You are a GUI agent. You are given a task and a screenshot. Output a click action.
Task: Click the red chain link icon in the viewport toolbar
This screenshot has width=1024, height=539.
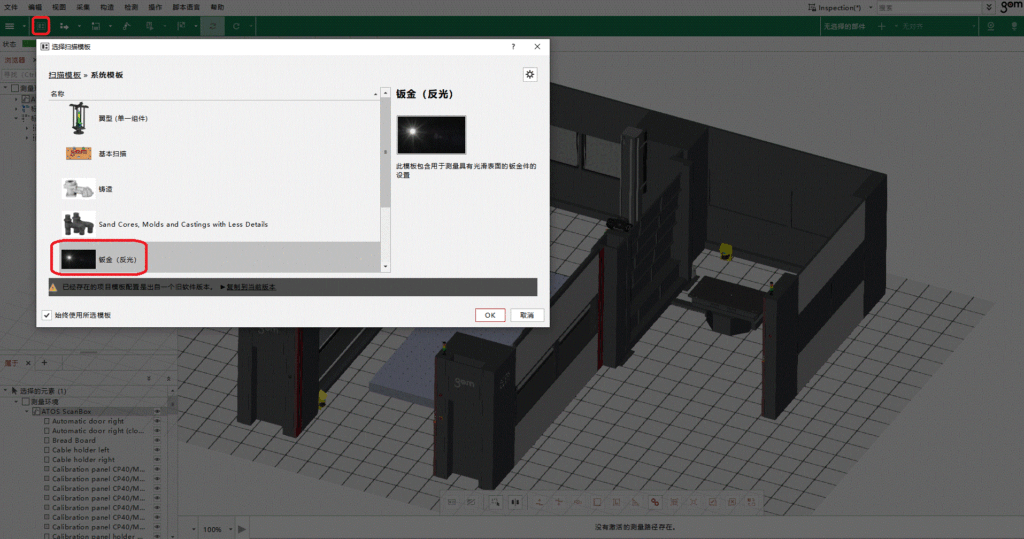[x=654, y=502]
